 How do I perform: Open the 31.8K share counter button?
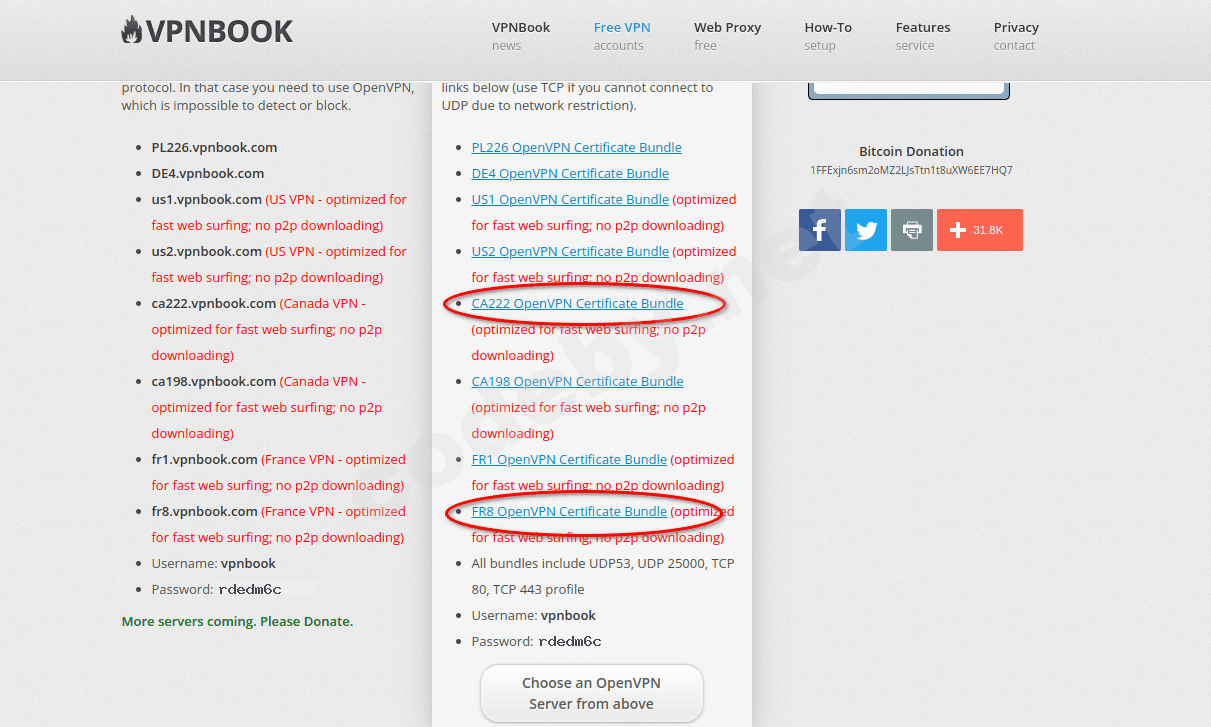point(979,229)
